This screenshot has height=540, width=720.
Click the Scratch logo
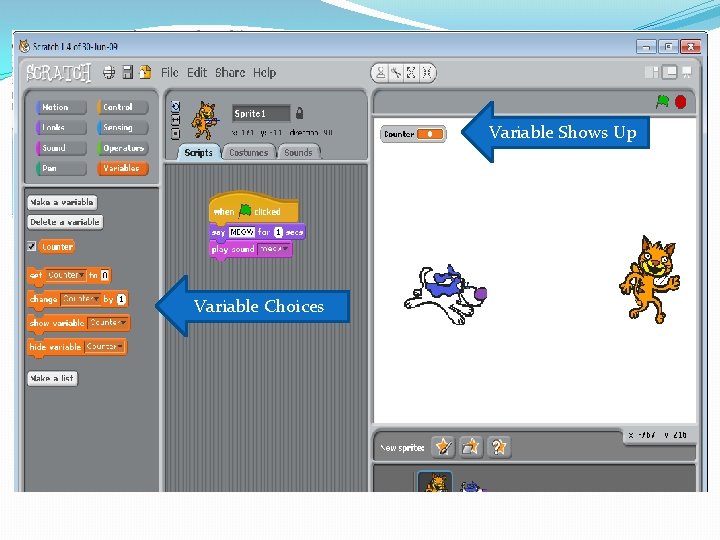click(x=58, y=73)
